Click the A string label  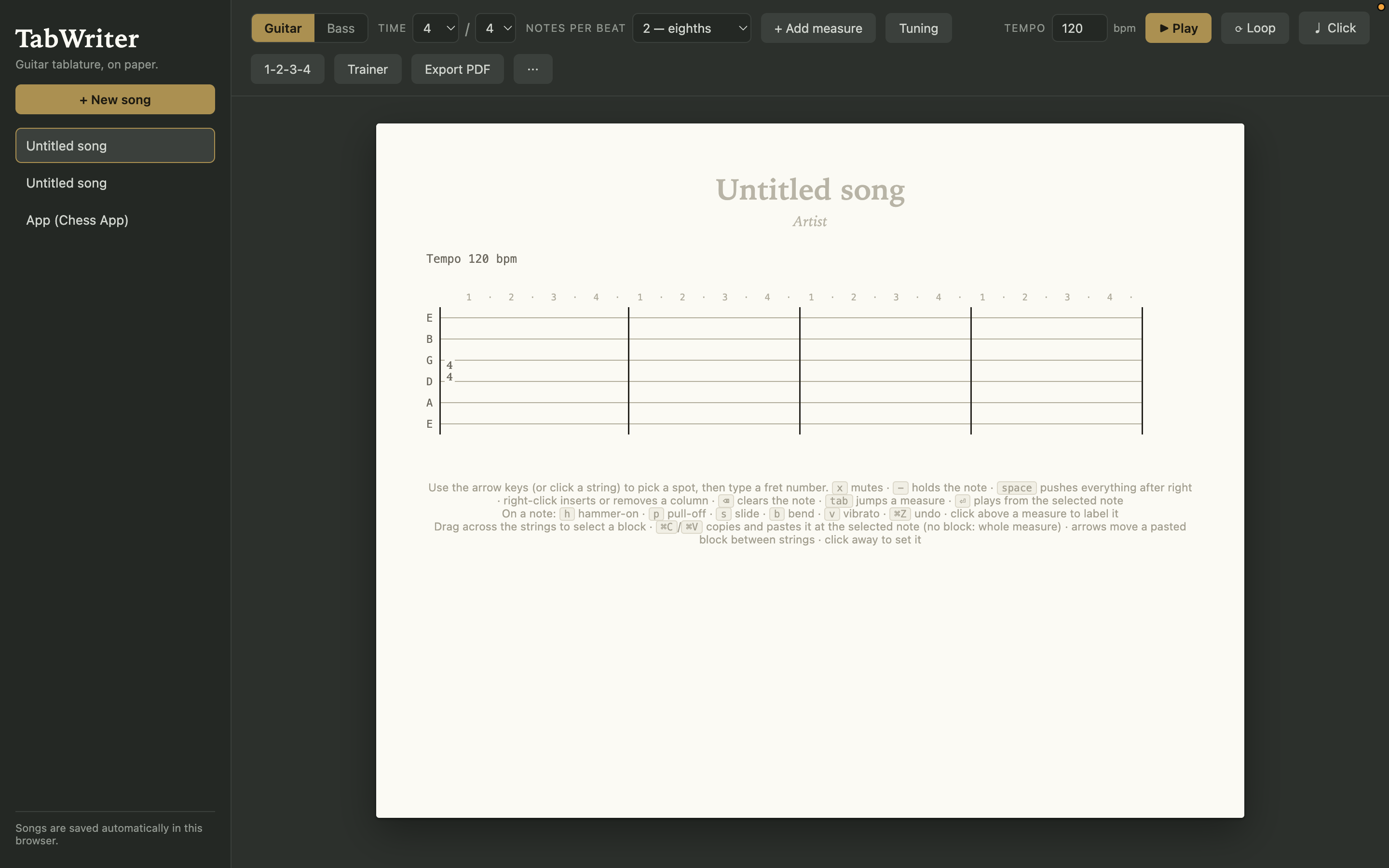click(x=429, y=403)
